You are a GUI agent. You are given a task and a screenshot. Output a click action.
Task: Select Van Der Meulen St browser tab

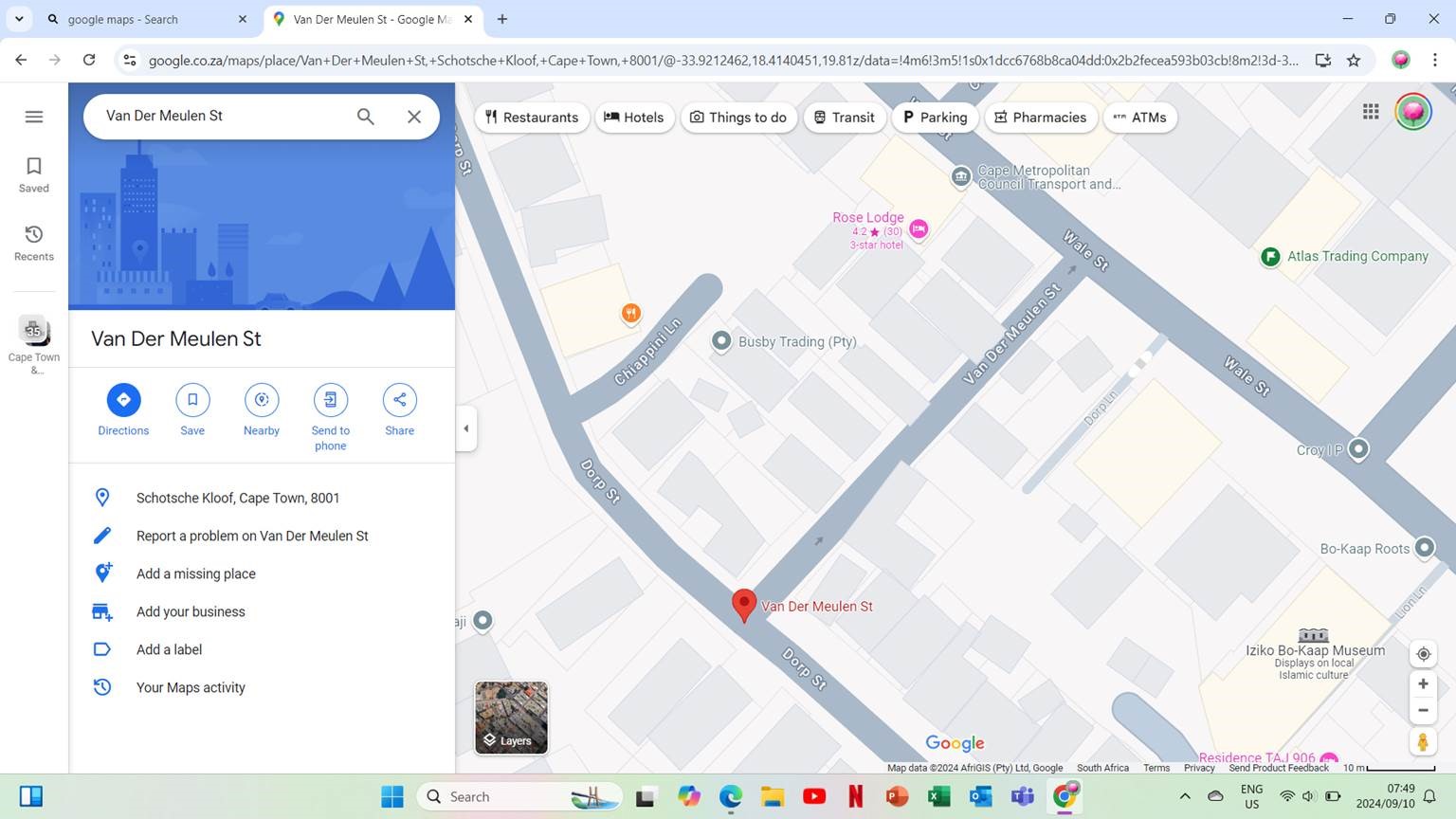coord(372,19)
